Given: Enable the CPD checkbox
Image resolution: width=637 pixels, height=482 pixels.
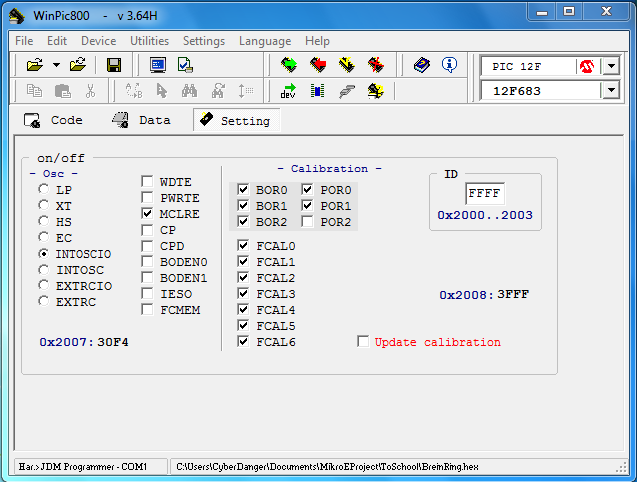Looking at the screenshot, I should [147, 245].
